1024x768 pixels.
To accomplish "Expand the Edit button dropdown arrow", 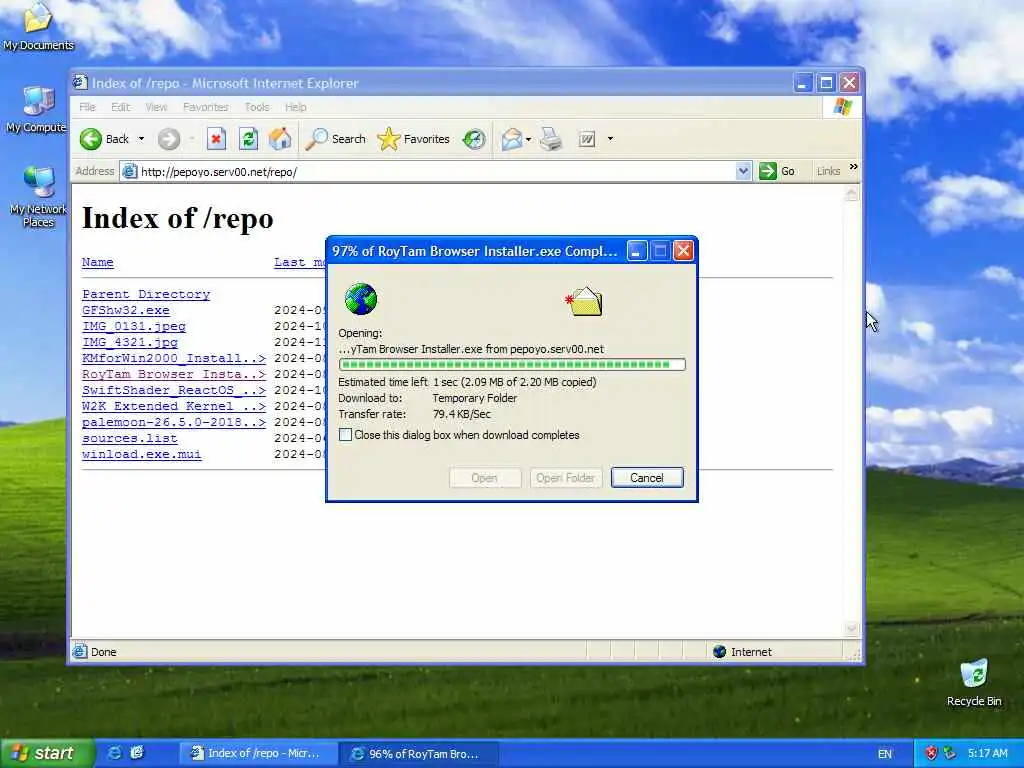I will [610, 139].
